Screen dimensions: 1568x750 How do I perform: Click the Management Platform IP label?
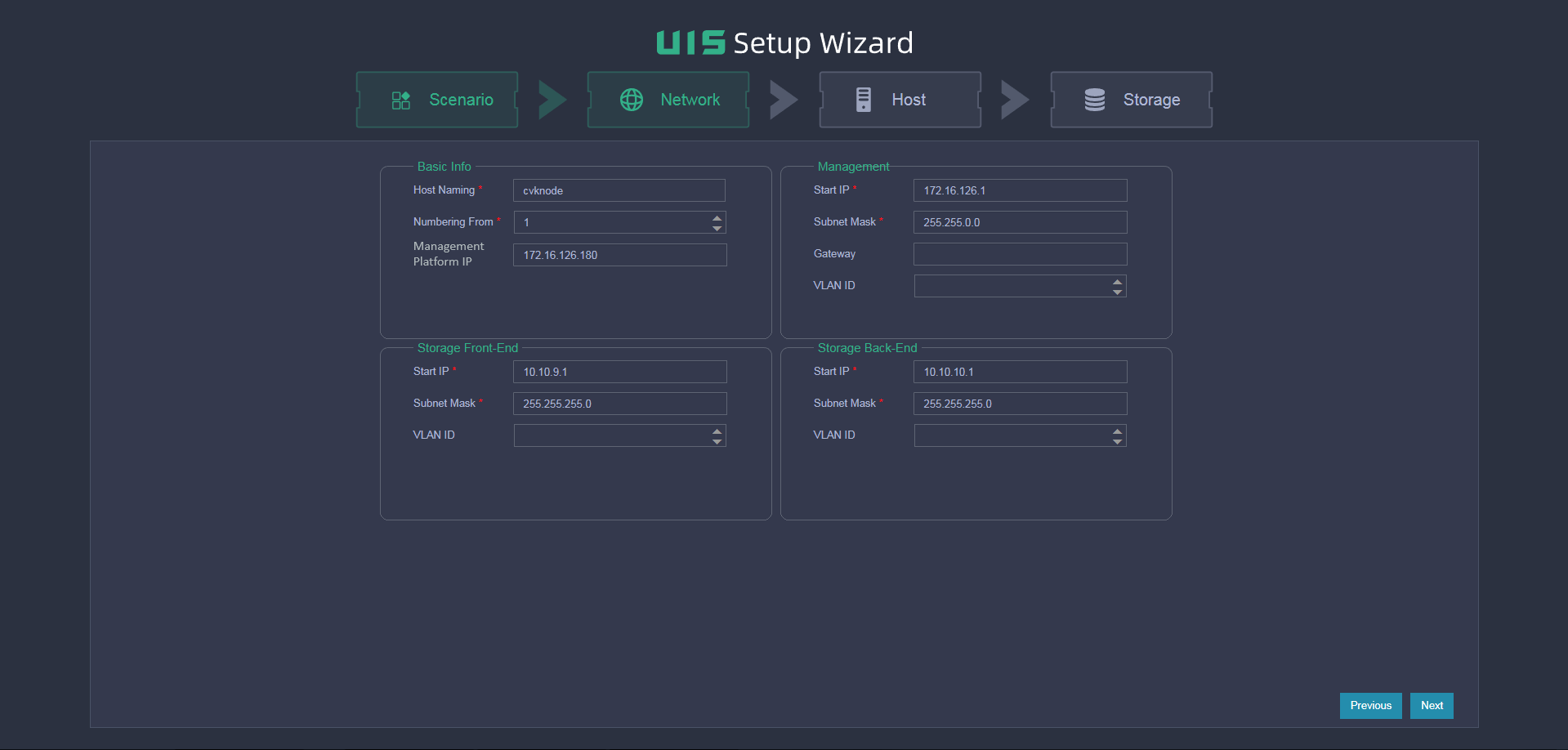coord(449,254)
